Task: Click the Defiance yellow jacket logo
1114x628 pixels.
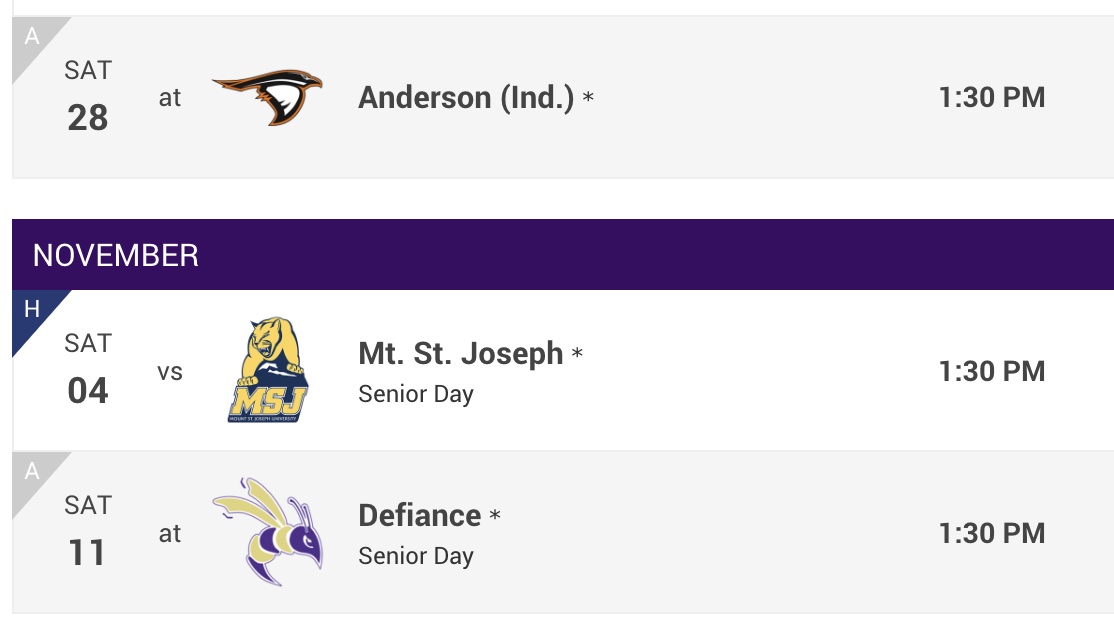Action: click(268, 532)
